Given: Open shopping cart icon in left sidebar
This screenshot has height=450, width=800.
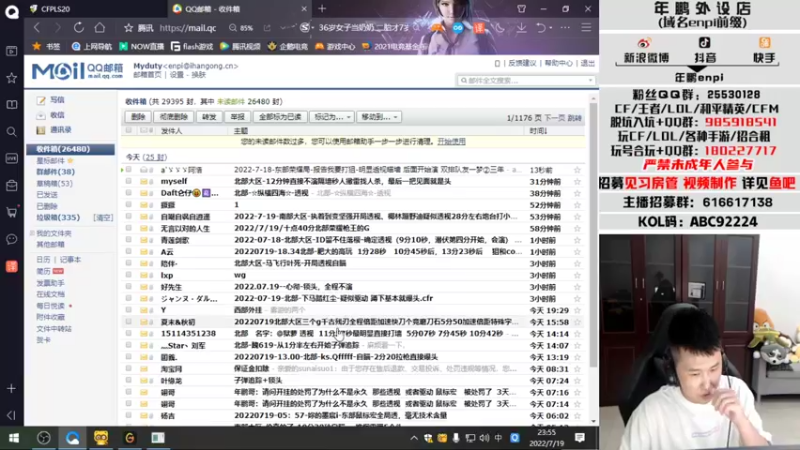Looking at the screenshot, I should click(11, 212).
